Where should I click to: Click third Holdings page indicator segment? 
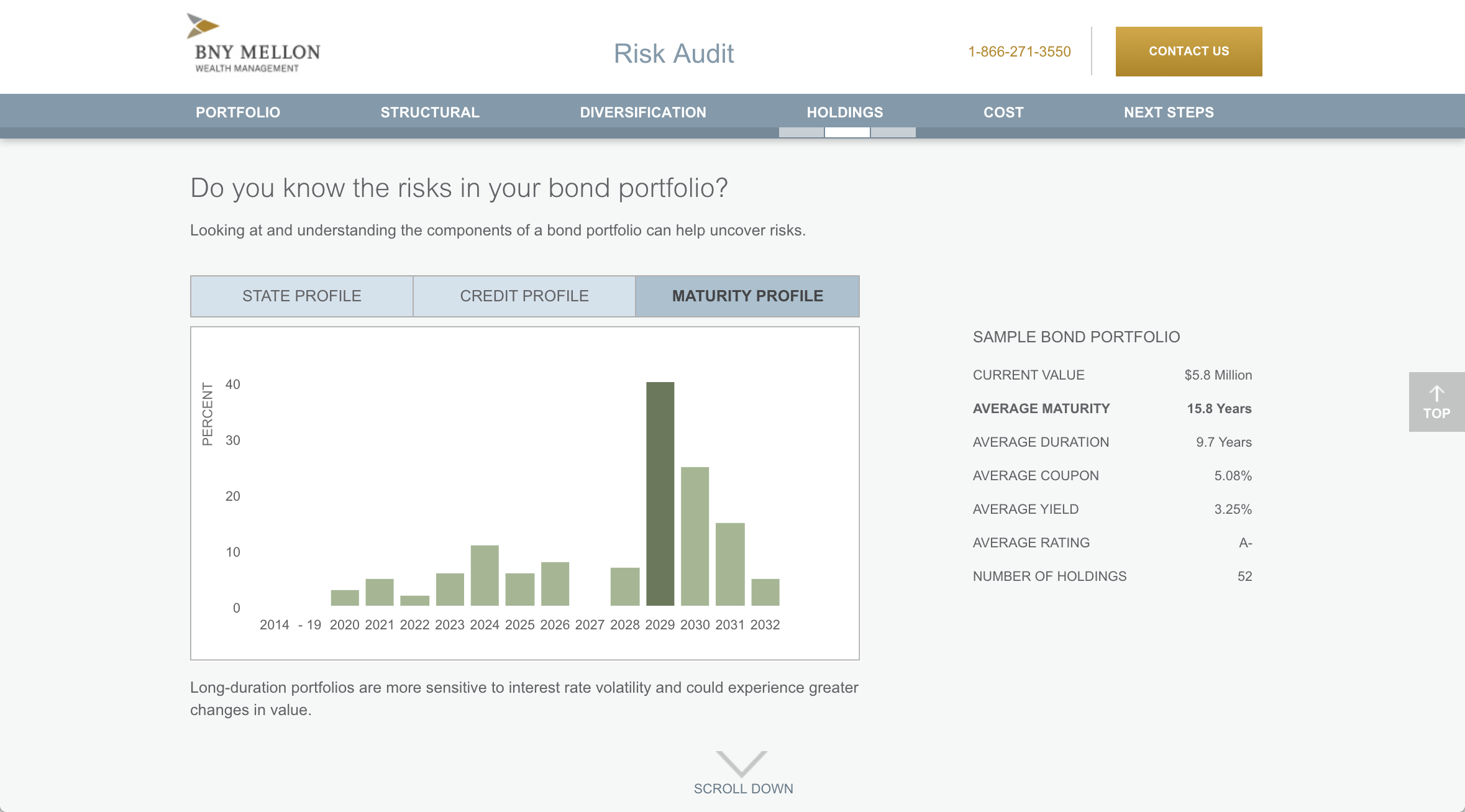click(893, 132)
